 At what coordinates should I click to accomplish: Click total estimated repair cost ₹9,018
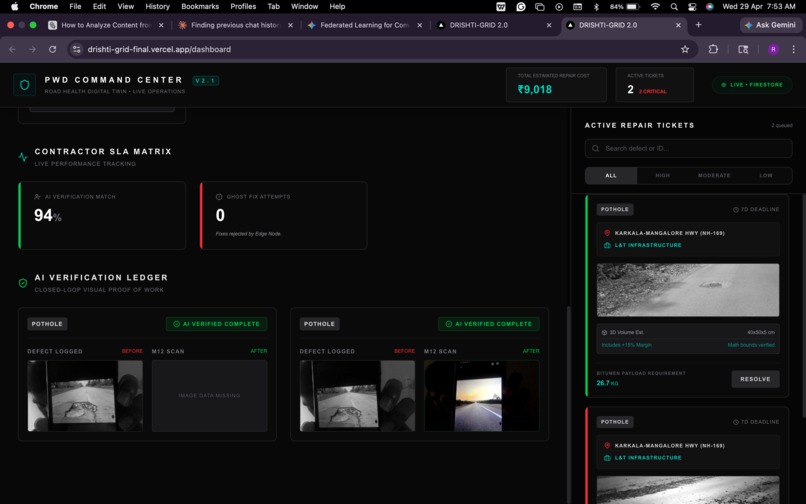535,89
